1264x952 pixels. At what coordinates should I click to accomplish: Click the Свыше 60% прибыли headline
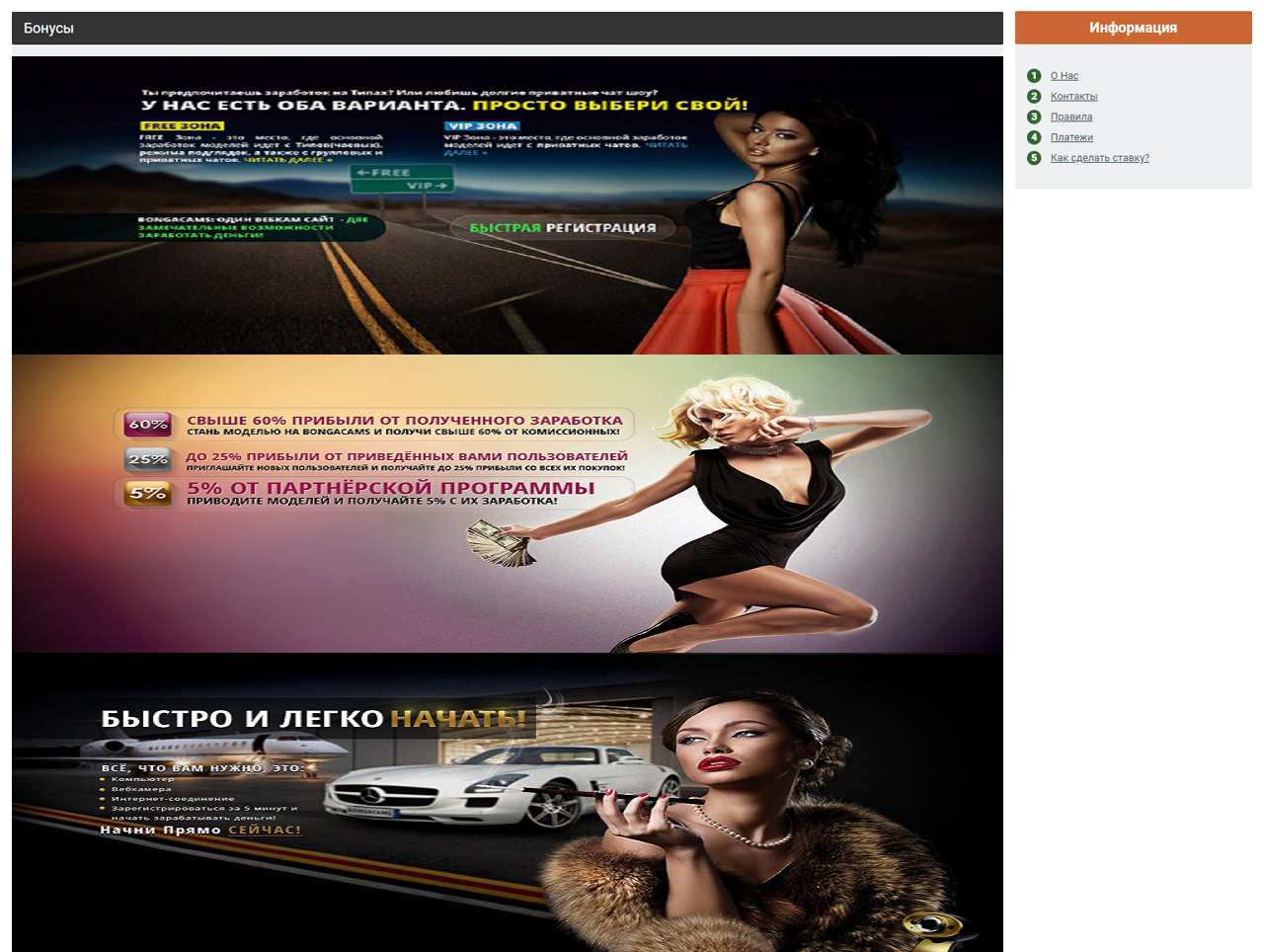pos(405,420)
